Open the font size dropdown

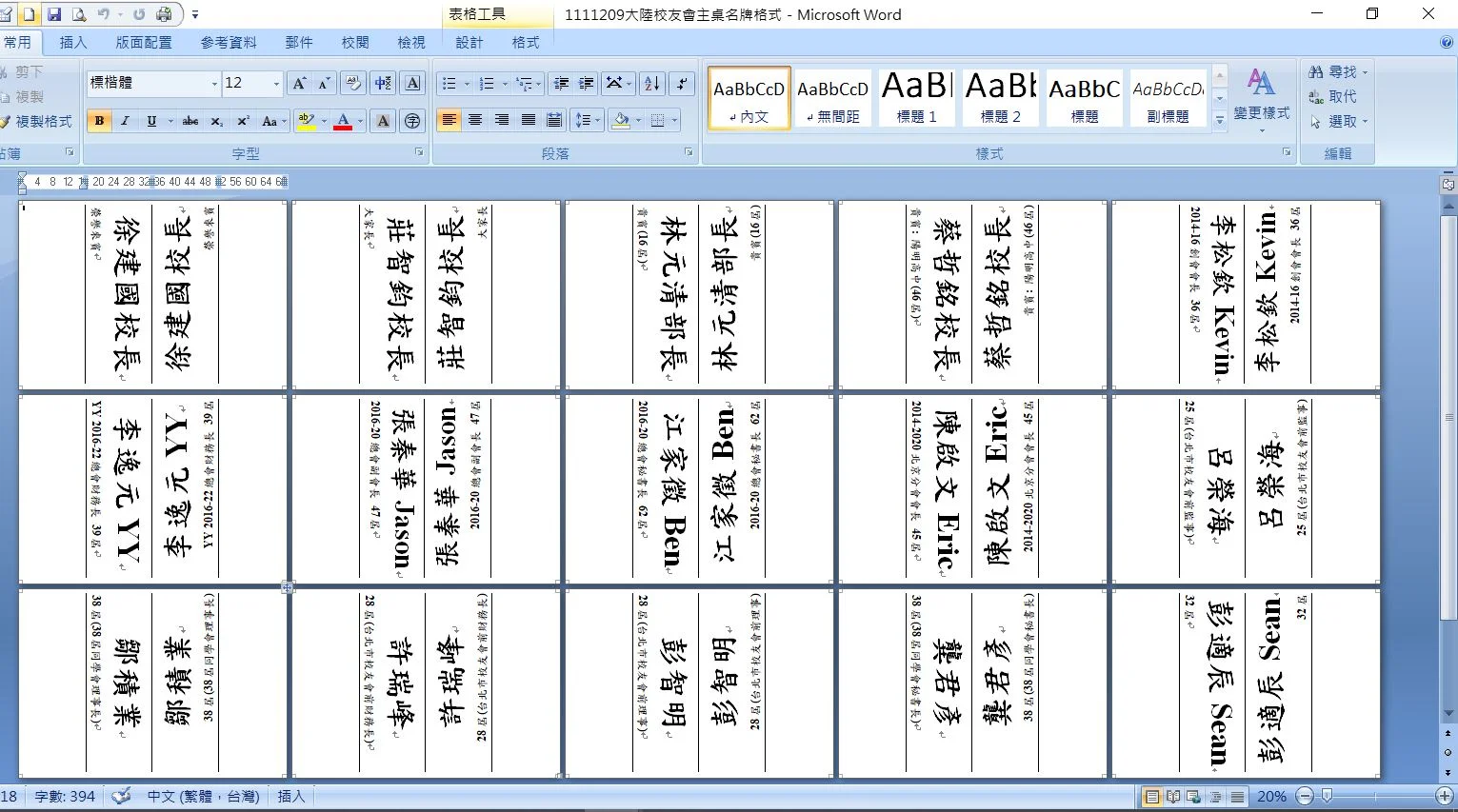(276, 84)
